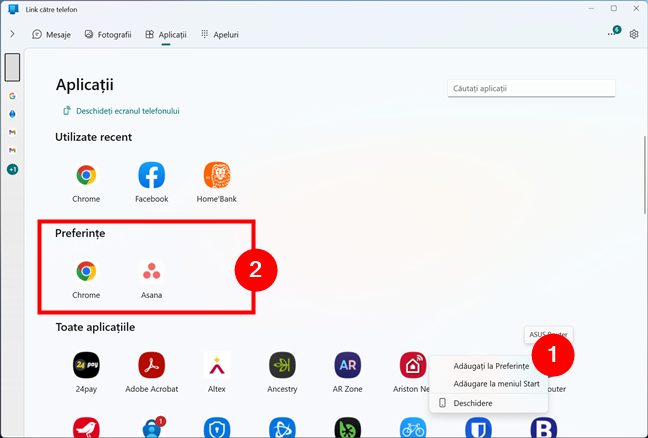Click the large Aplicații page title
Image resolution: width=648 pixels, height=438 pixels.
pyautogui.click(x=84, y=85)
